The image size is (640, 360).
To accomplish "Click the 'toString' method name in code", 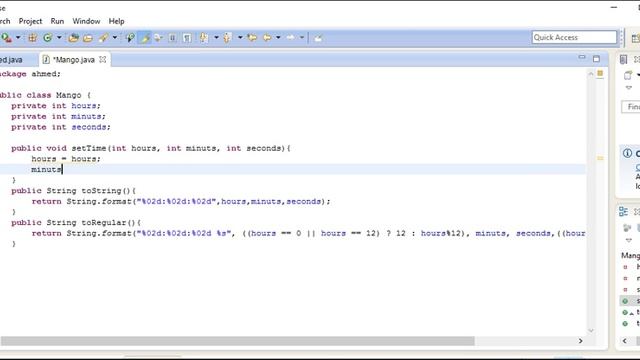I will pyautogui.click(x=101, y=191).
